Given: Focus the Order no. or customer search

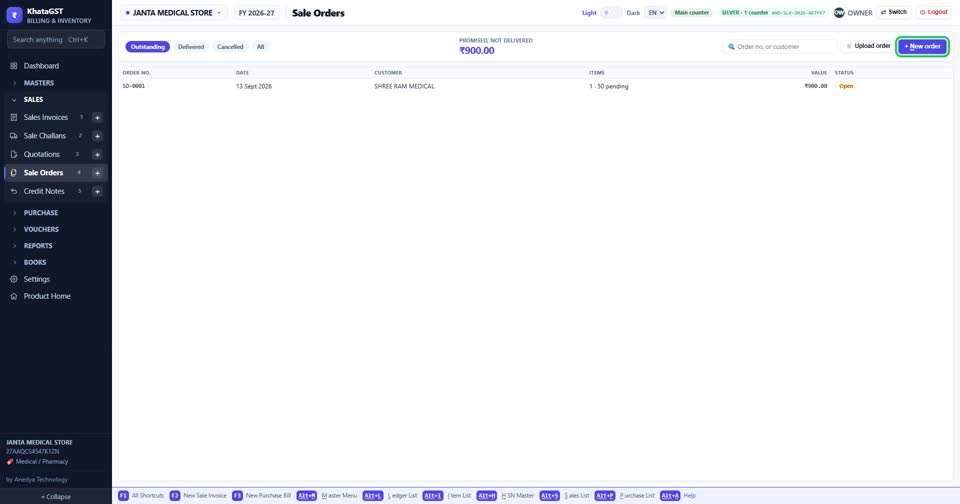Looking at the screenshot, I should [780, 47].
